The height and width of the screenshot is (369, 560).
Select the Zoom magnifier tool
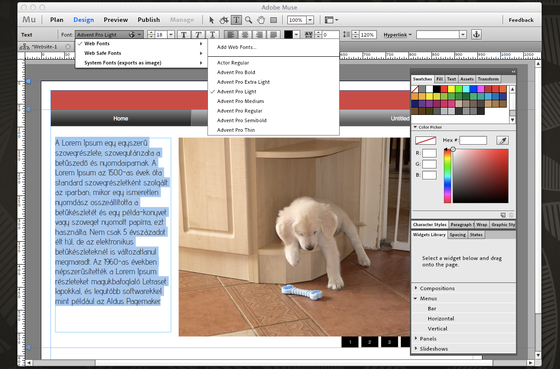249,20
